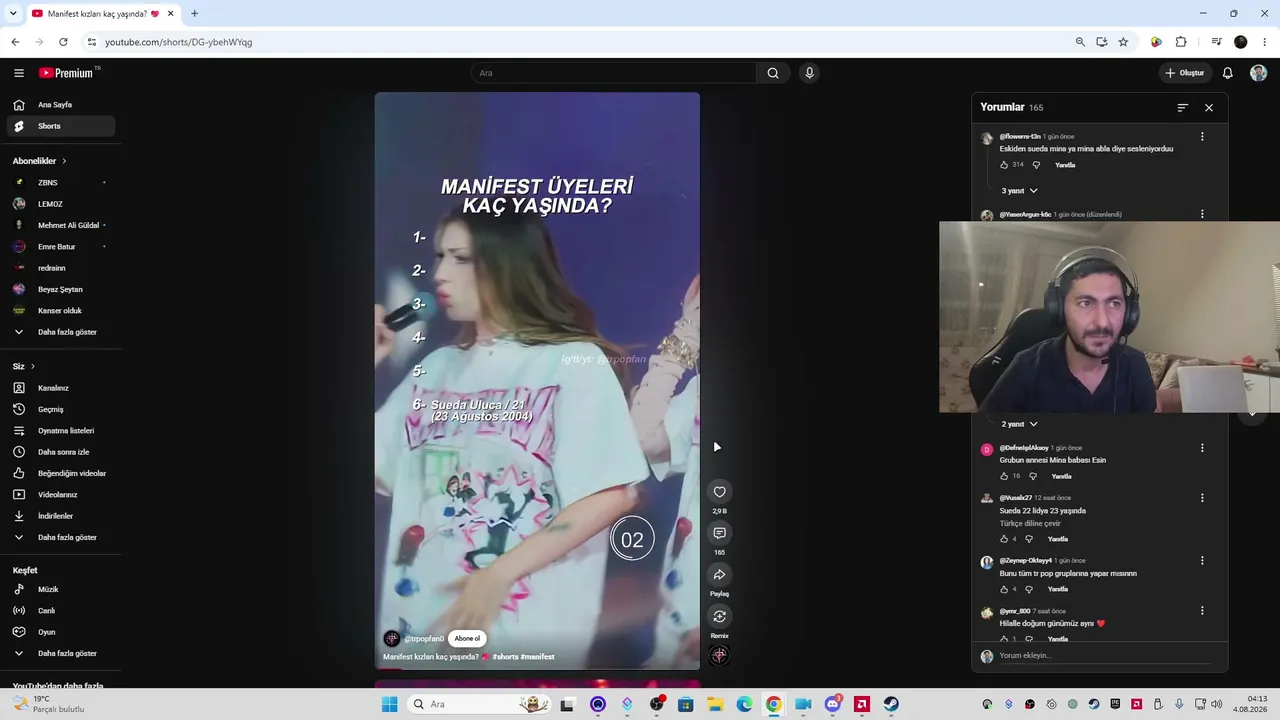Open Daha sonra izle list
The width and height of the screenshot is (1280, 720).
pyautogui.click(x=60, y=452)
